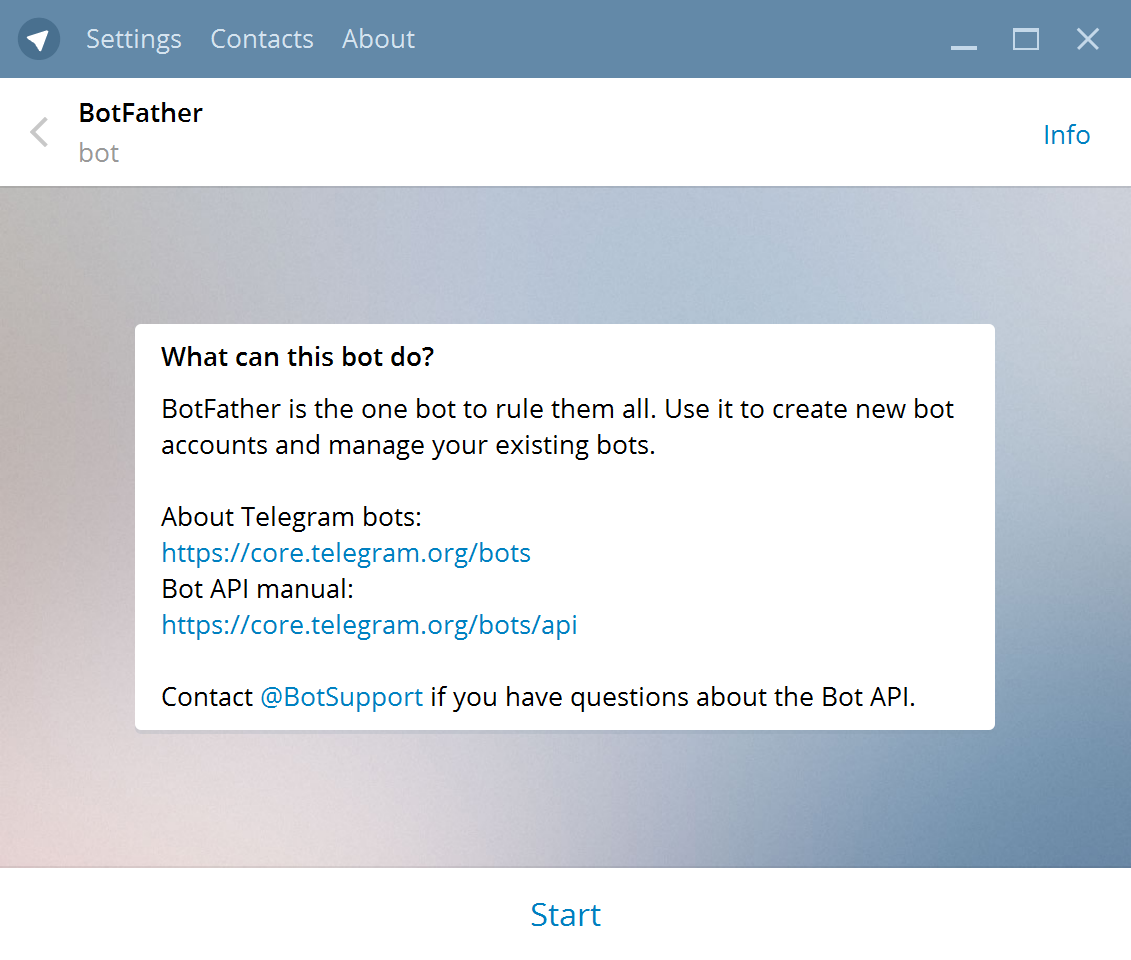Click the Telegram paper plane logo
Image resolution: width=1131 pixels, height=960 pixels.
(x=38, y=39)
